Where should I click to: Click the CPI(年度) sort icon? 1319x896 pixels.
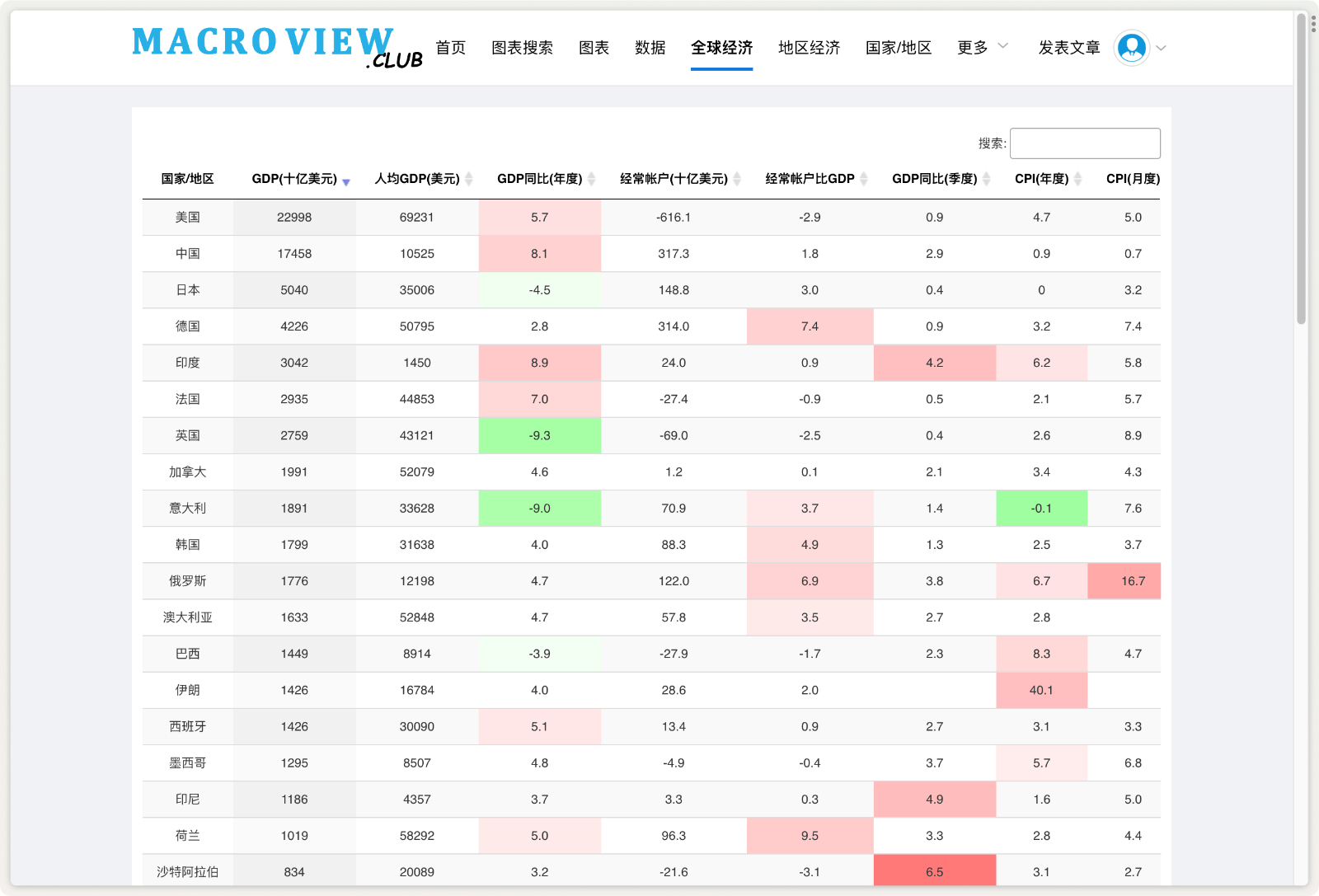[1078, 178]
